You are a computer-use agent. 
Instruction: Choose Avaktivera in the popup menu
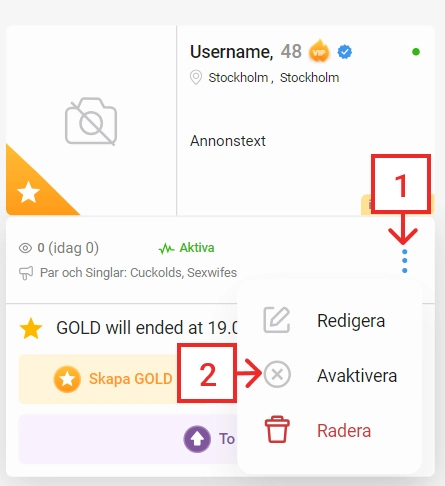point(357,376)
